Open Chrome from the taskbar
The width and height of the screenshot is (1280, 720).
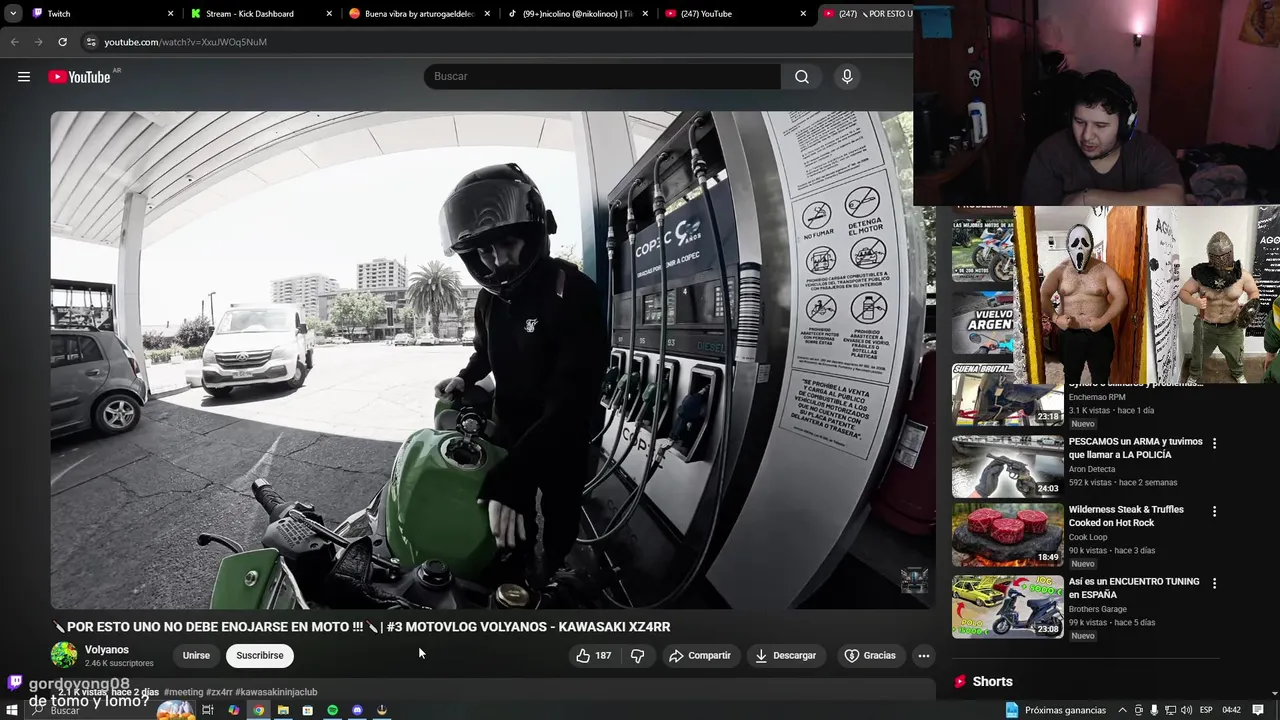tap(258, 710)
